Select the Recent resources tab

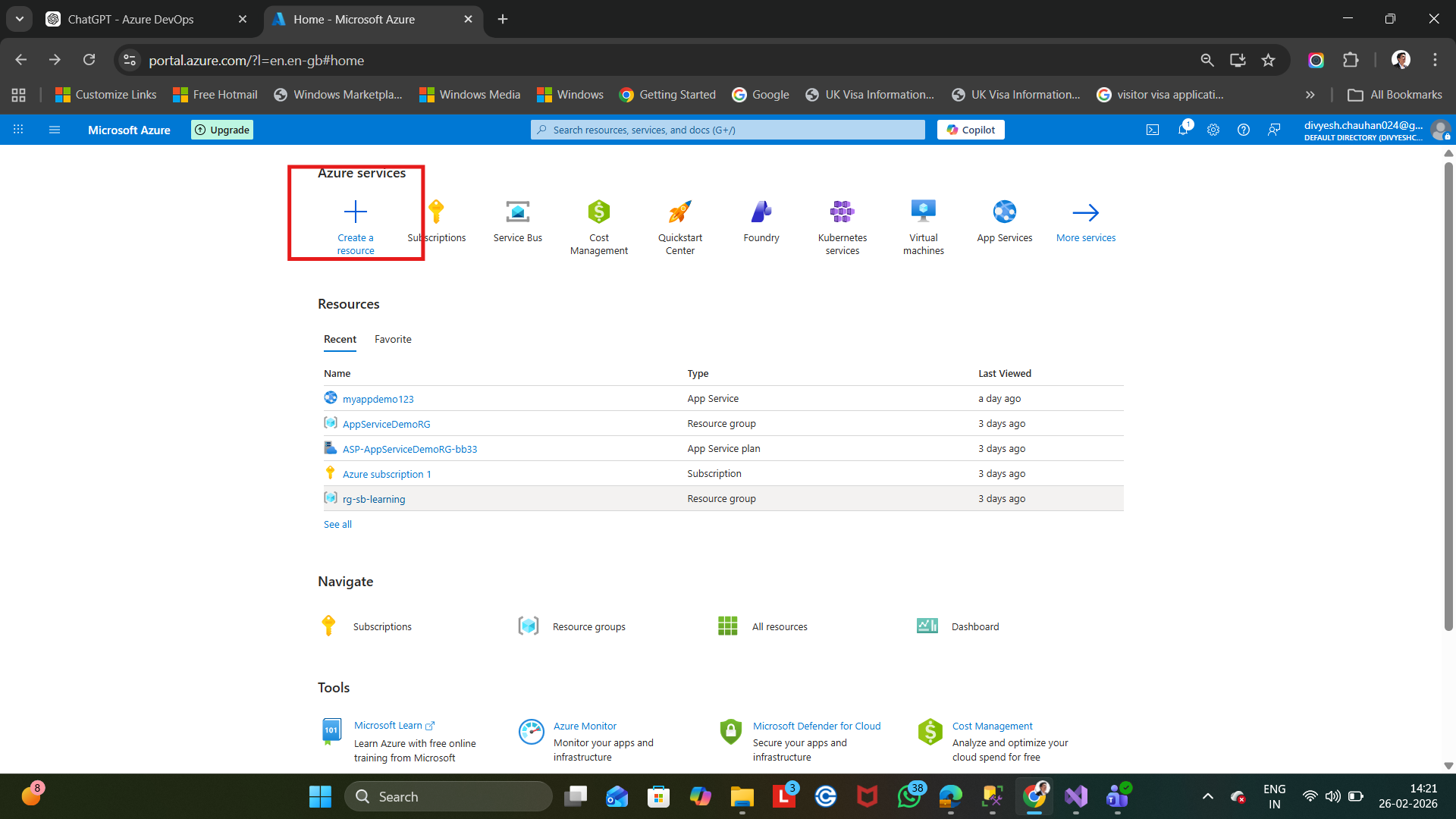point(340,339)
